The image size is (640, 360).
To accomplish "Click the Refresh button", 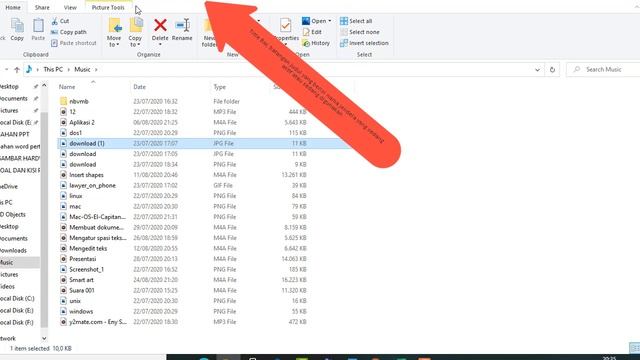I will [552, 70].
